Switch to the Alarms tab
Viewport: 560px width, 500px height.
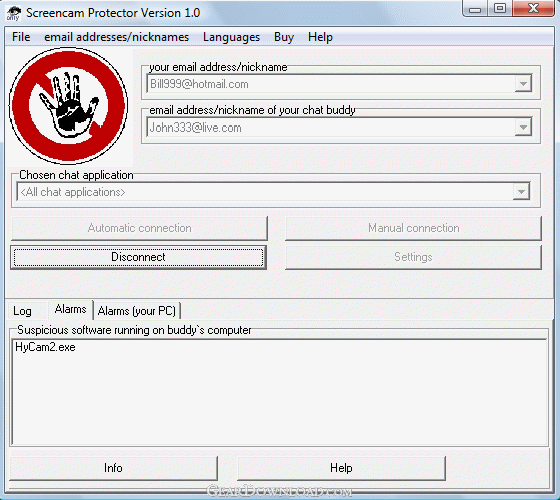click(70, 309)
